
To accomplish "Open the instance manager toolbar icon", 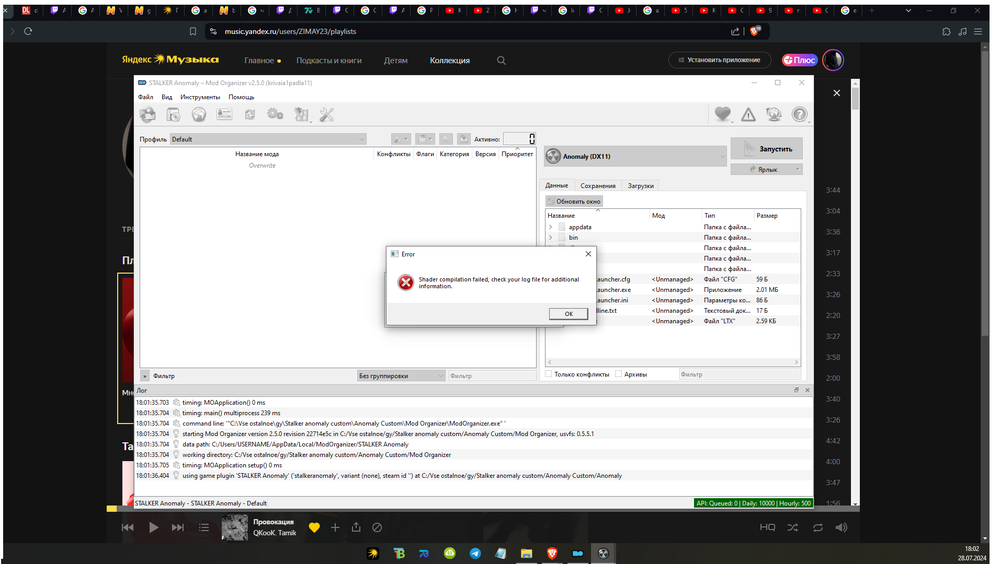I will [148, 115].
